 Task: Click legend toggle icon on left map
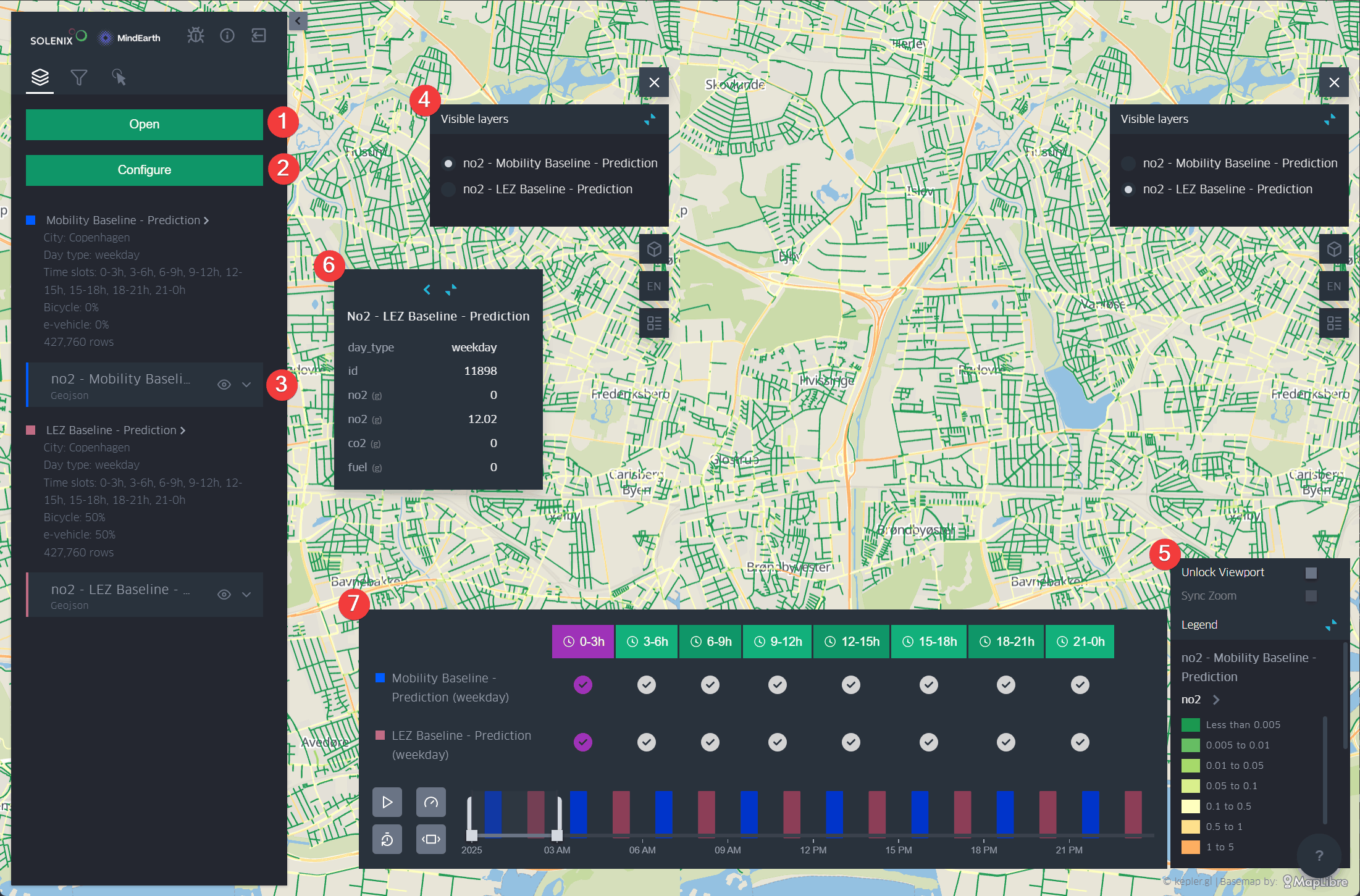(654, 323)
